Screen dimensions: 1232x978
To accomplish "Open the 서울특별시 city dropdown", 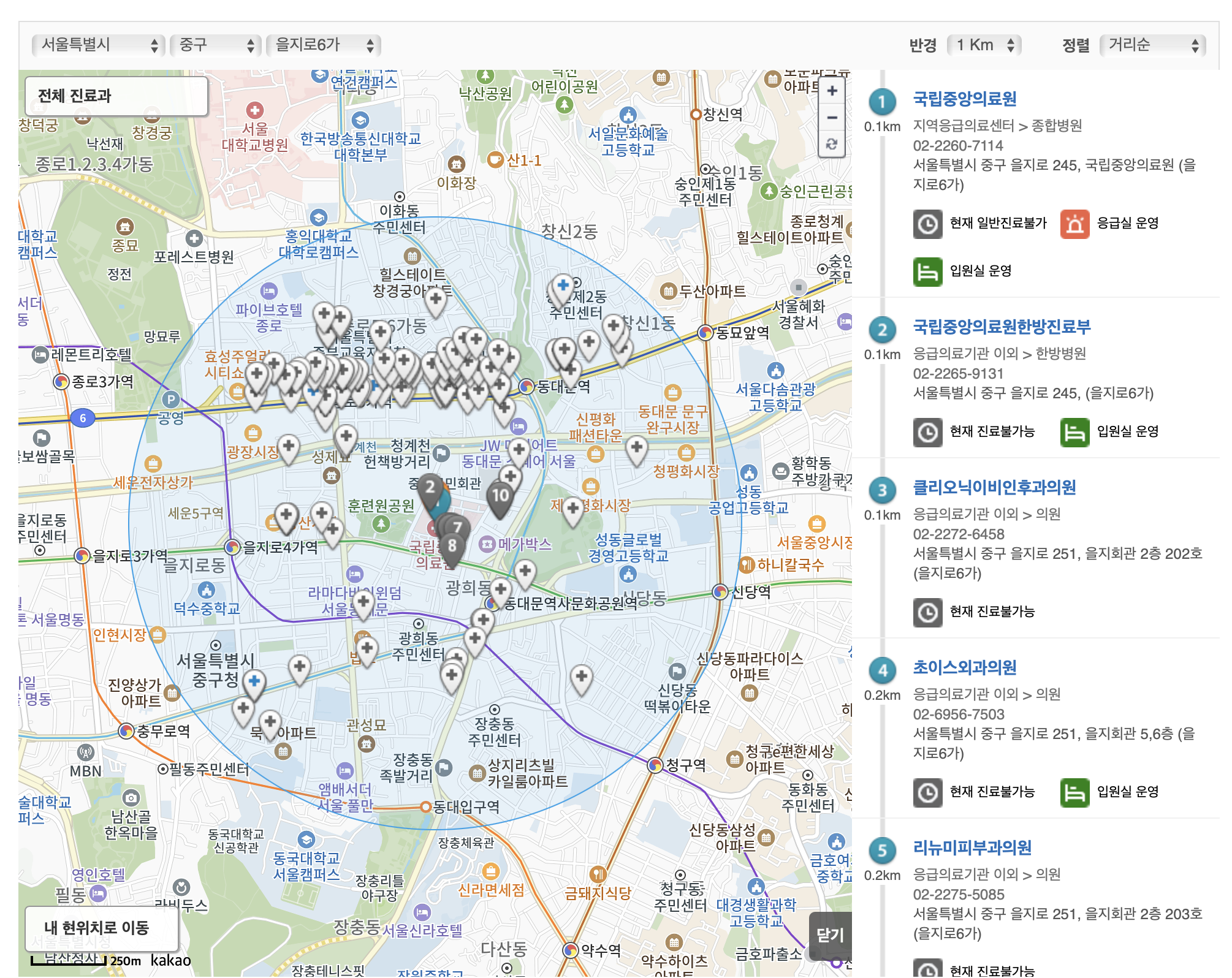I will tap(98, 45).
